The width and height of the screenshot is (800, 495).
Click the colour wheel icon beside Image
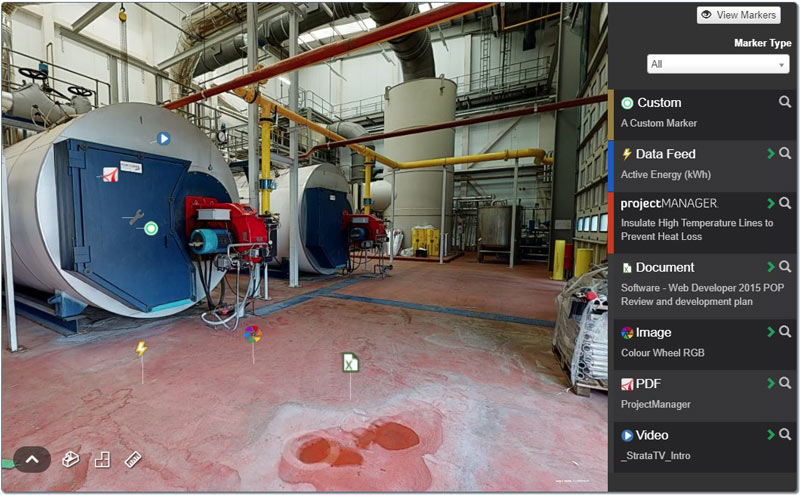[627, 333]
